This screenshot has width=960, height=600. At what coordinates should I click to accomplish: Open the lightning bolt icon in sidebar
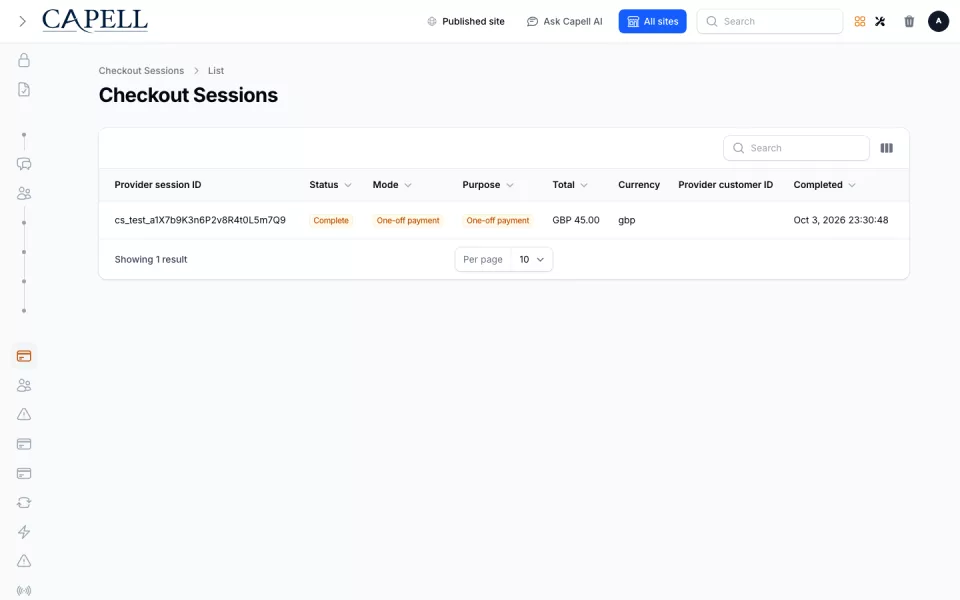(x=24, y=532)
